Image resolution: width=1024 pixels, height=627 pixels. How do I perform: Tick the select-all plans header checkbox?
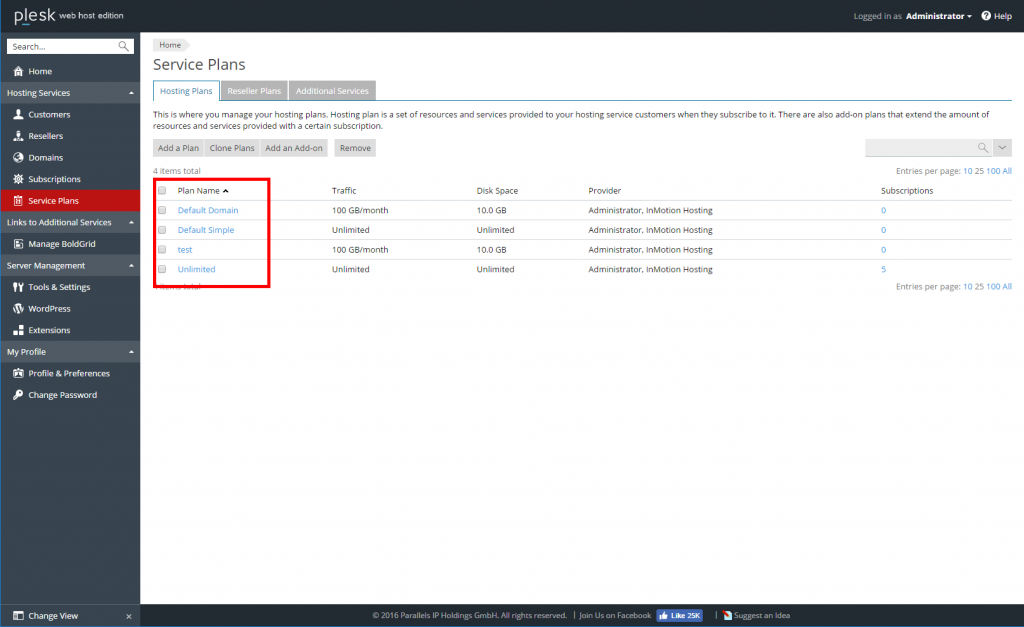(x=162, y=191)
